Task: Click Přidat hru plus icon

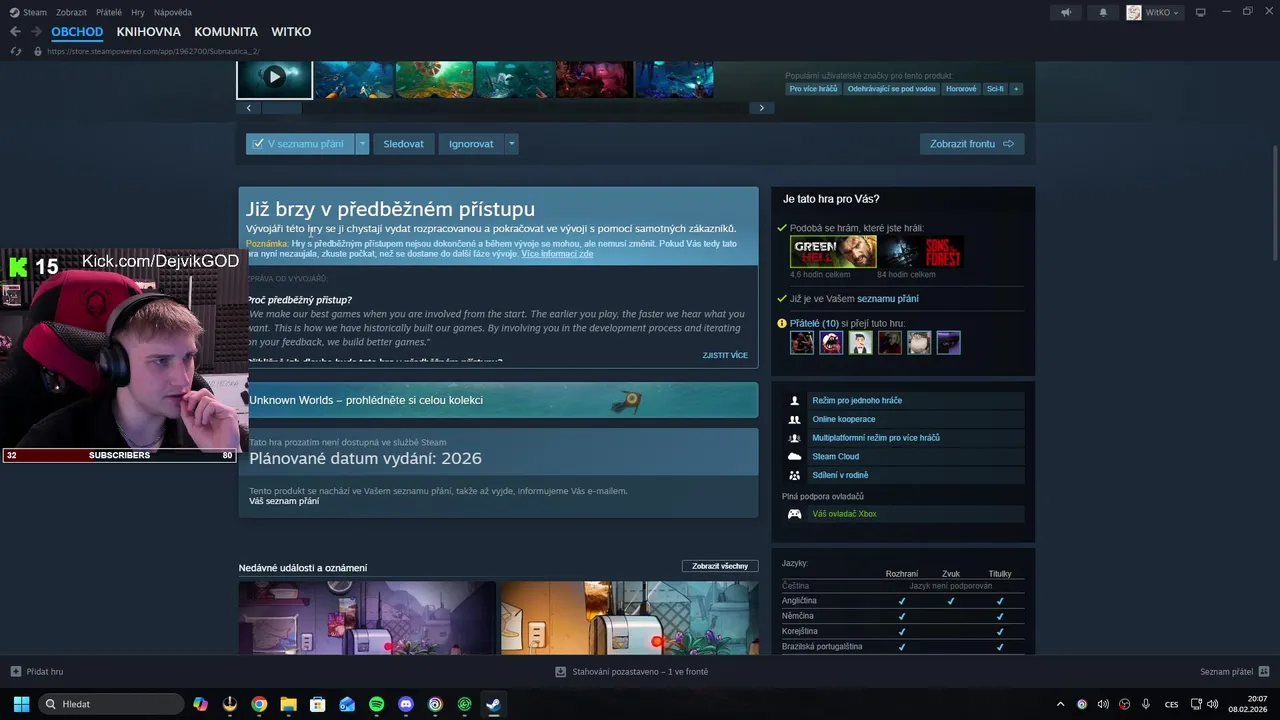Action: tap(15, 672)
